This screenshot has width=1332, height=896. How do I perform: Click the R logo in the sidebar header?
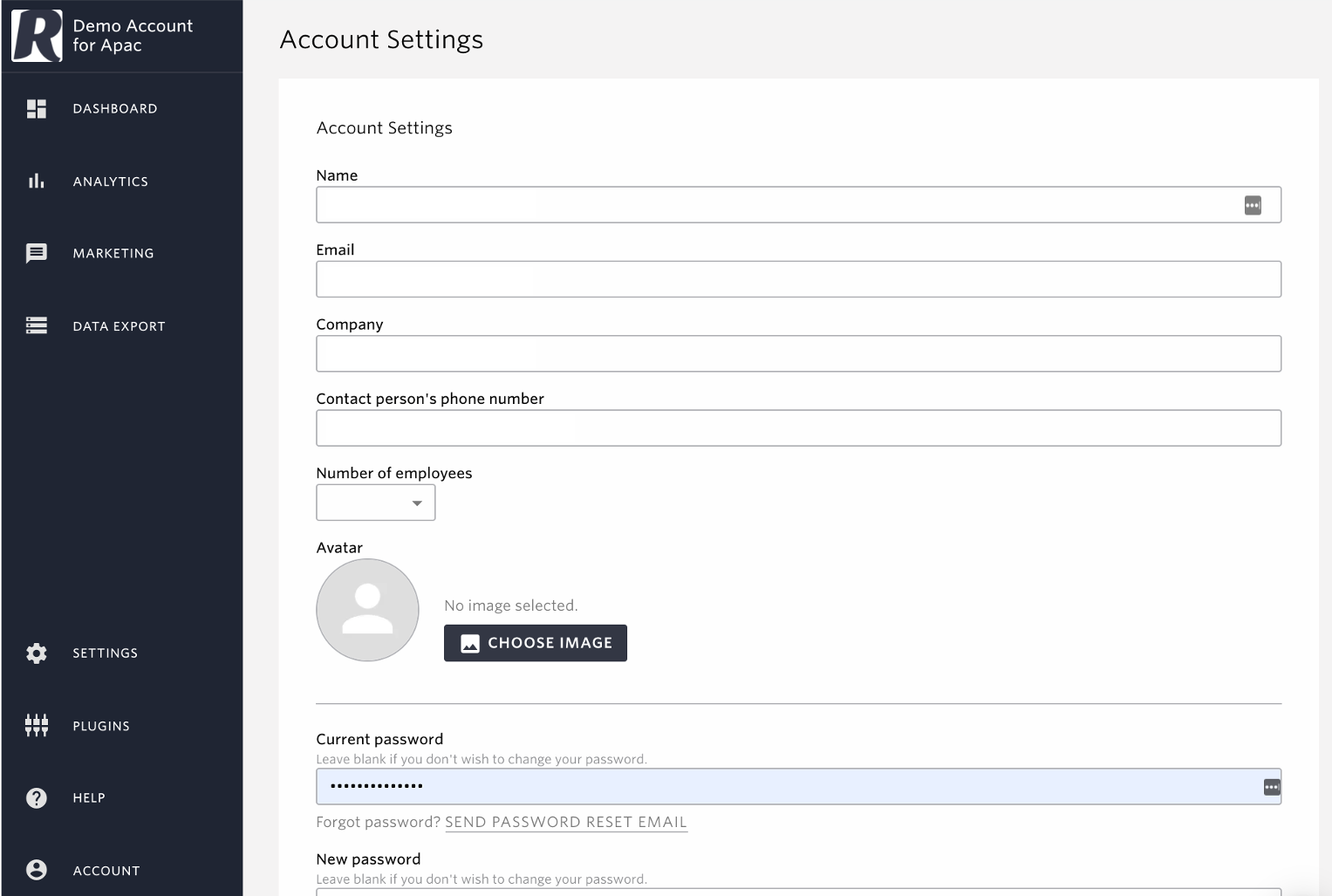37,36
